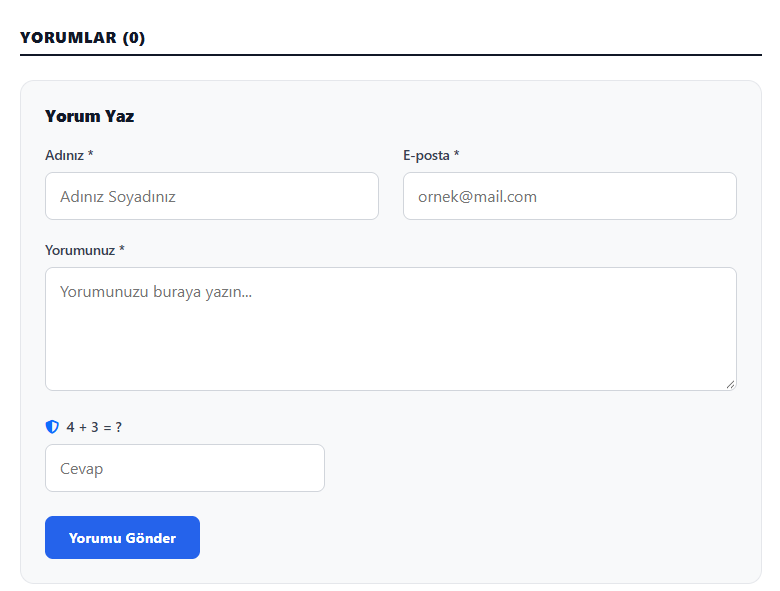Grab the comment textarea resize handle
780x591 pixels.
[730, 385]
